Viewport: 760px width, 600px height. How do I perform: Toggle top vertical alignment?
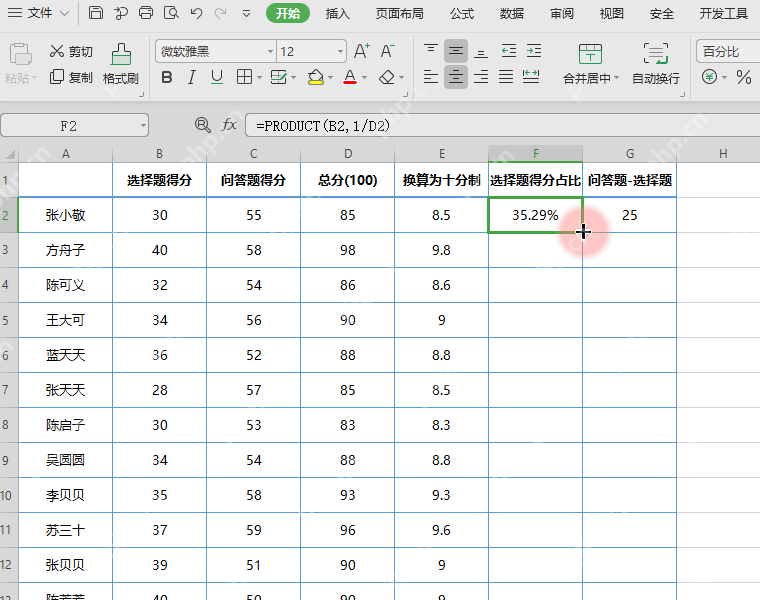[430, 51]
